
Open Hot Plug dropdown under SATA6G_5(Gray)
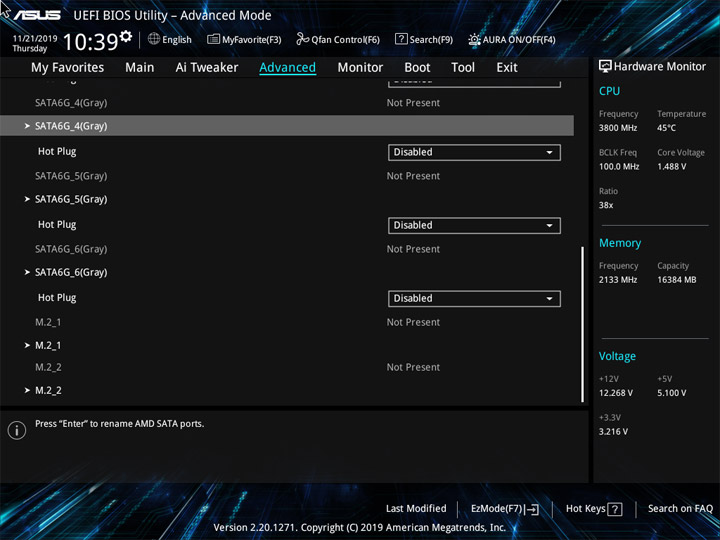click(474, 225)
